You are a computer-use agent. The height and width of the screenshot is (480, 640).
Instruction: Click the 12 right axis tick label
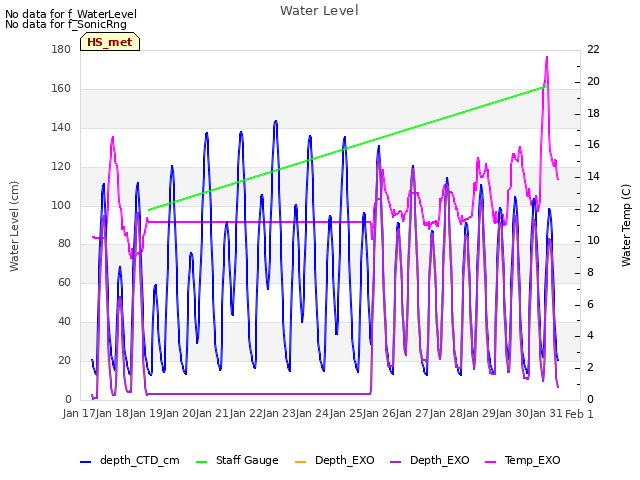click(x=593, y=209)
